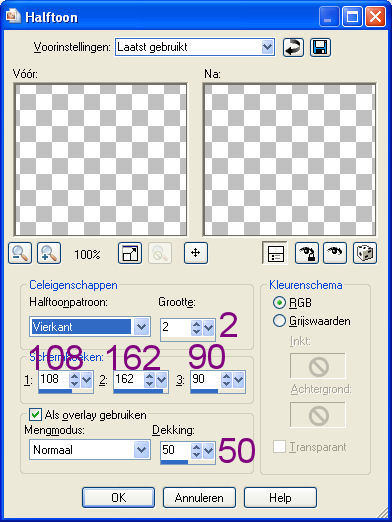This screenshot has height=522, width=392.
Task: Close the Halftoon dialog window
Action: coord(375,17)
